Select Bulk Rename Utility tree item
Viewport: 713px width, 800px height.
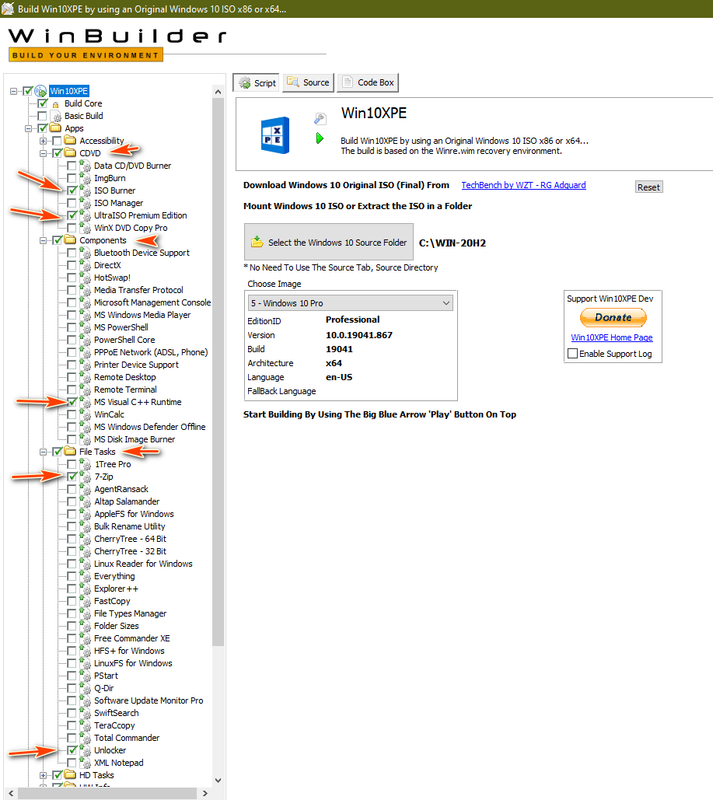[129, 526]
